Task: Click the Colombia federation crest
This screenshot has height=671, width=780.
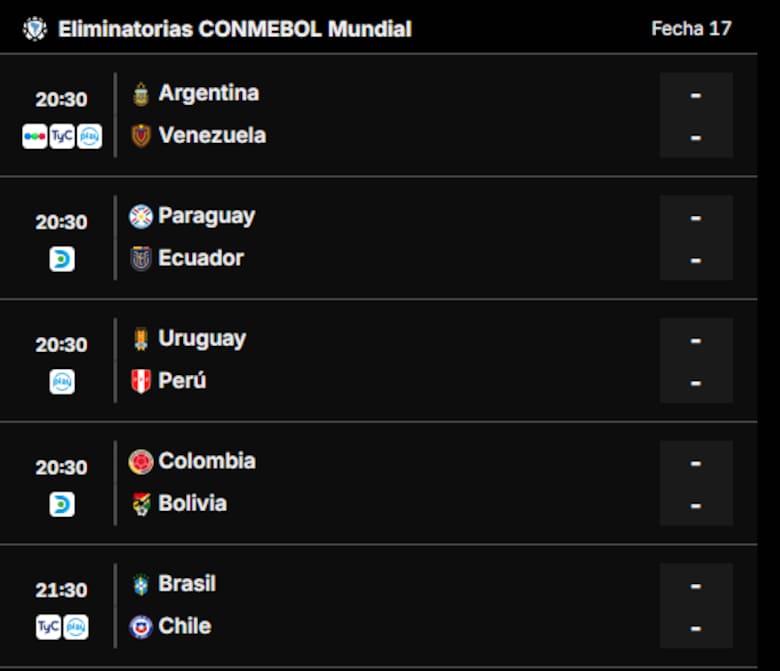Action: coord(141,462)
